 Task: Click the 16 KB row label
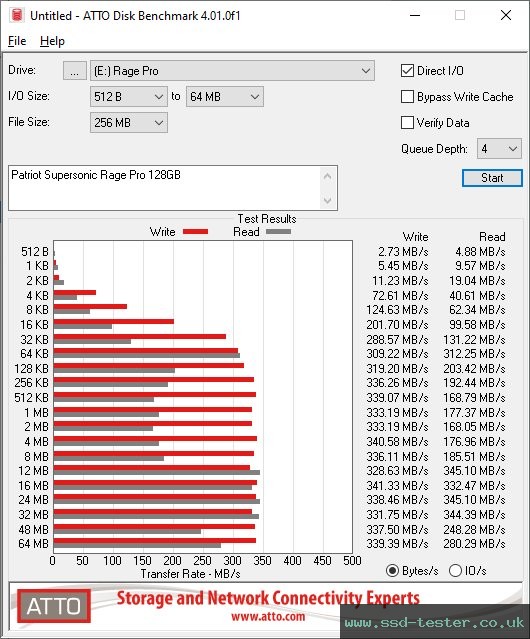pos(34,325)
